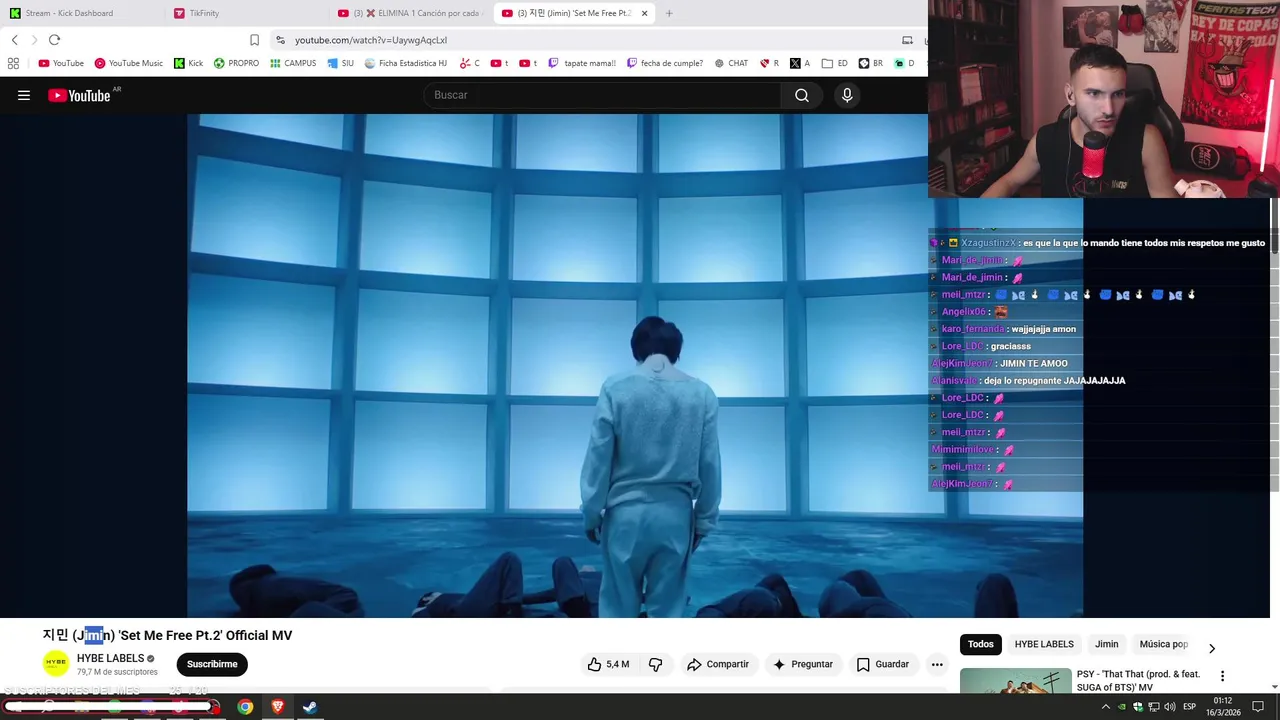Screen dimensions: 1280x720
Task: Select the Todos filter chip
Action: click(x=981, y=644)
